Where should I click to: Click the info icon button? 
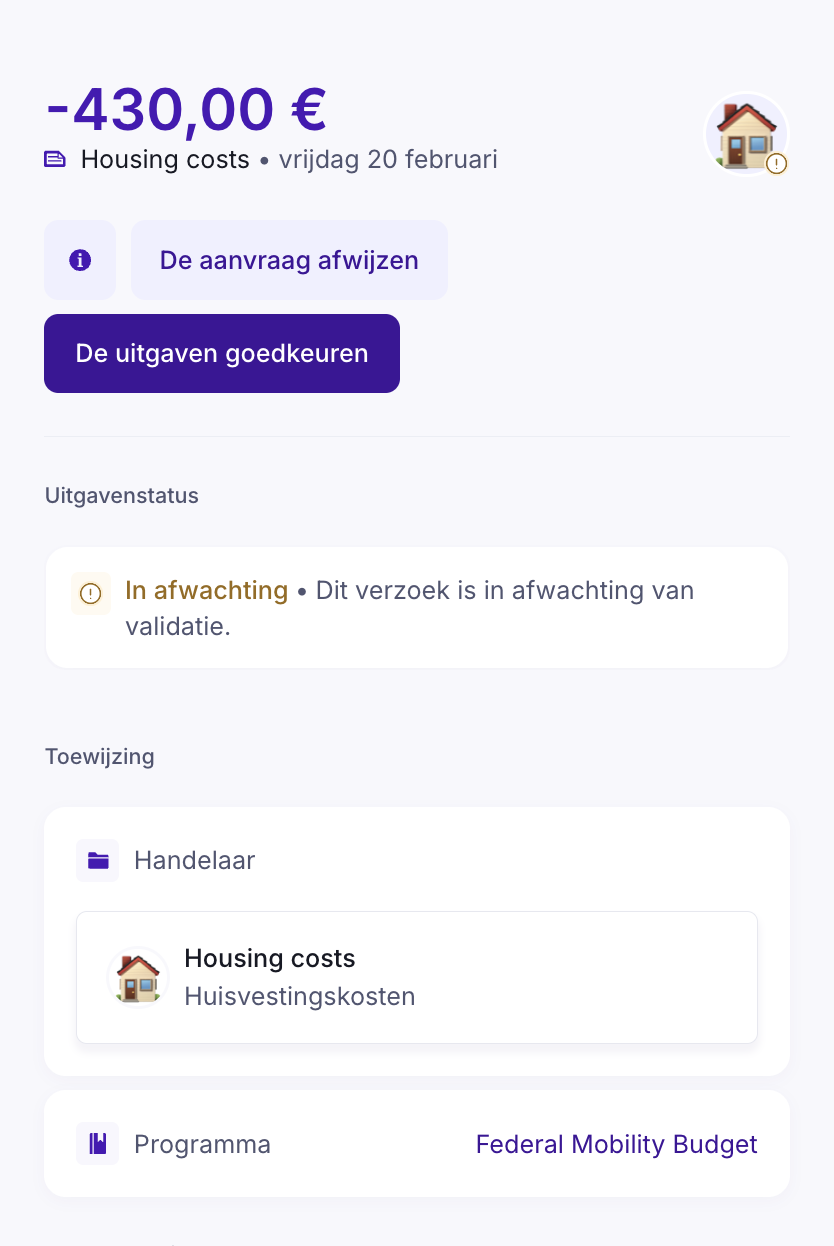tap(80, 260)
